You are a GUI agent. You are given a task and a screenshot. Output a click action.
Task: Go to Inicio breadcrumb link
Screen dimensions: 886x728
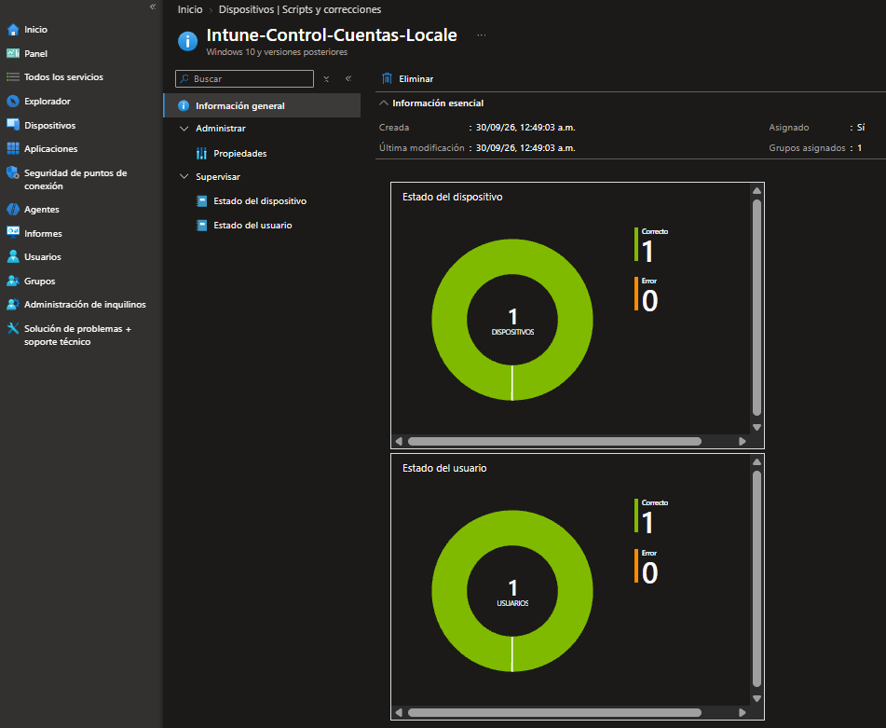pos(190,10)
